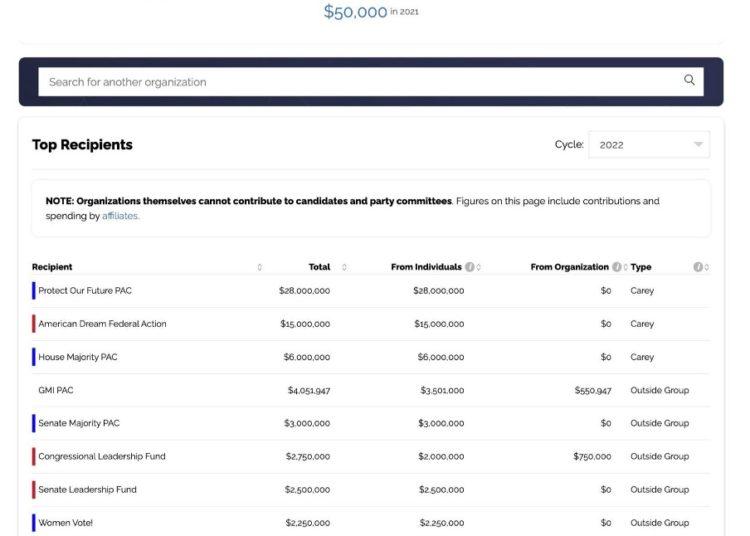Screen dimensions: 750x536
Task: Sort by Total column arrows
Action: [344, 267]
